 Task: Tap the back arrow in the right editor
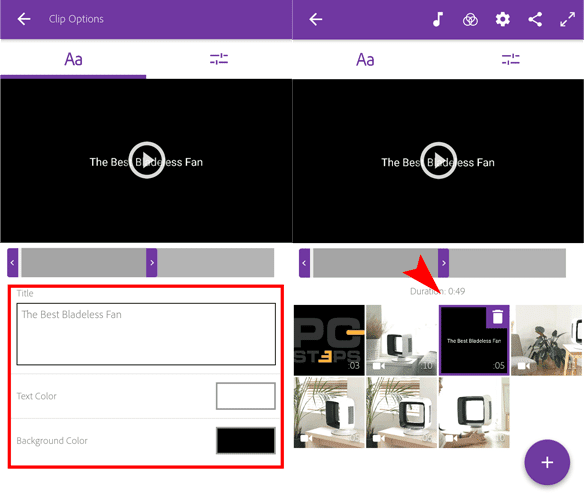315,19
